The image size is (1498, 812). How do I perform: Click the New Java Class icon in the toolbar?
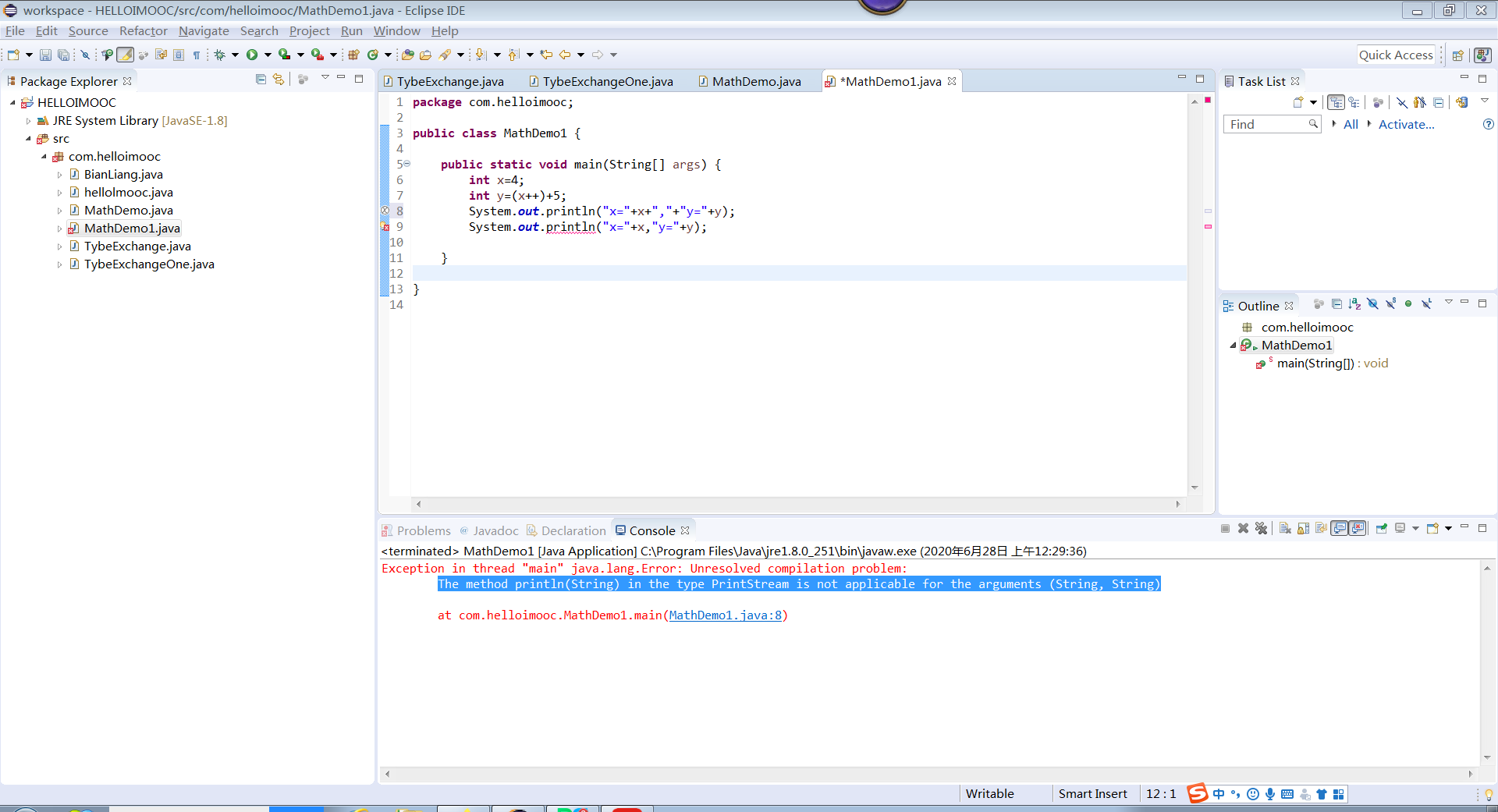[373, 55]
